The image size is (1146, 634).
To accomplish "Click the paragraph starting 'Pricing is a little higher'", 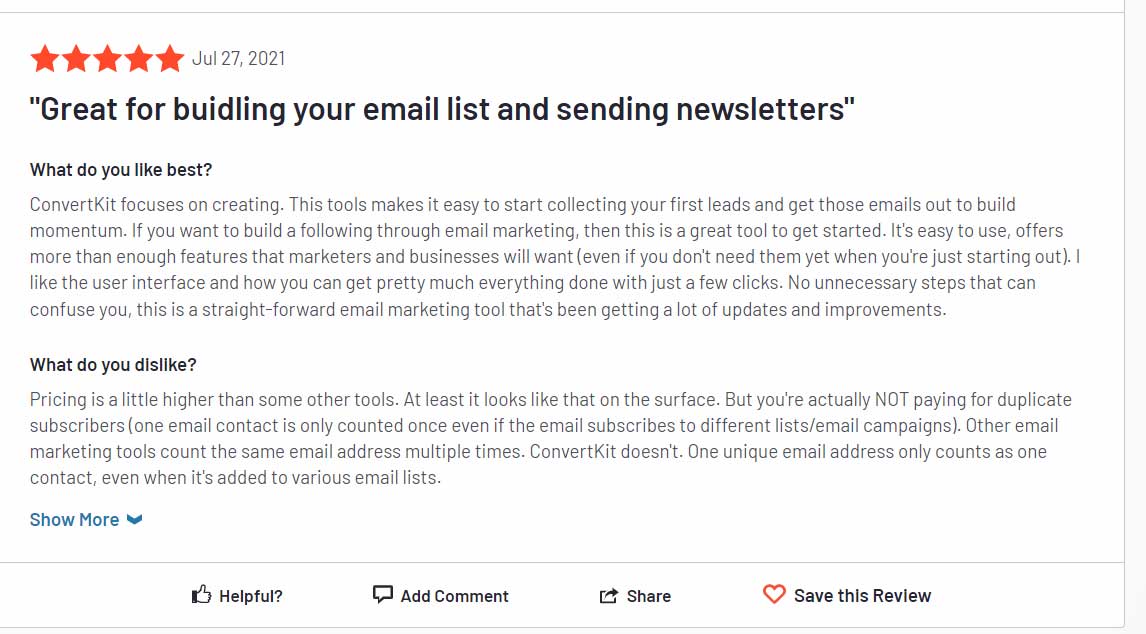I will 550,439.
